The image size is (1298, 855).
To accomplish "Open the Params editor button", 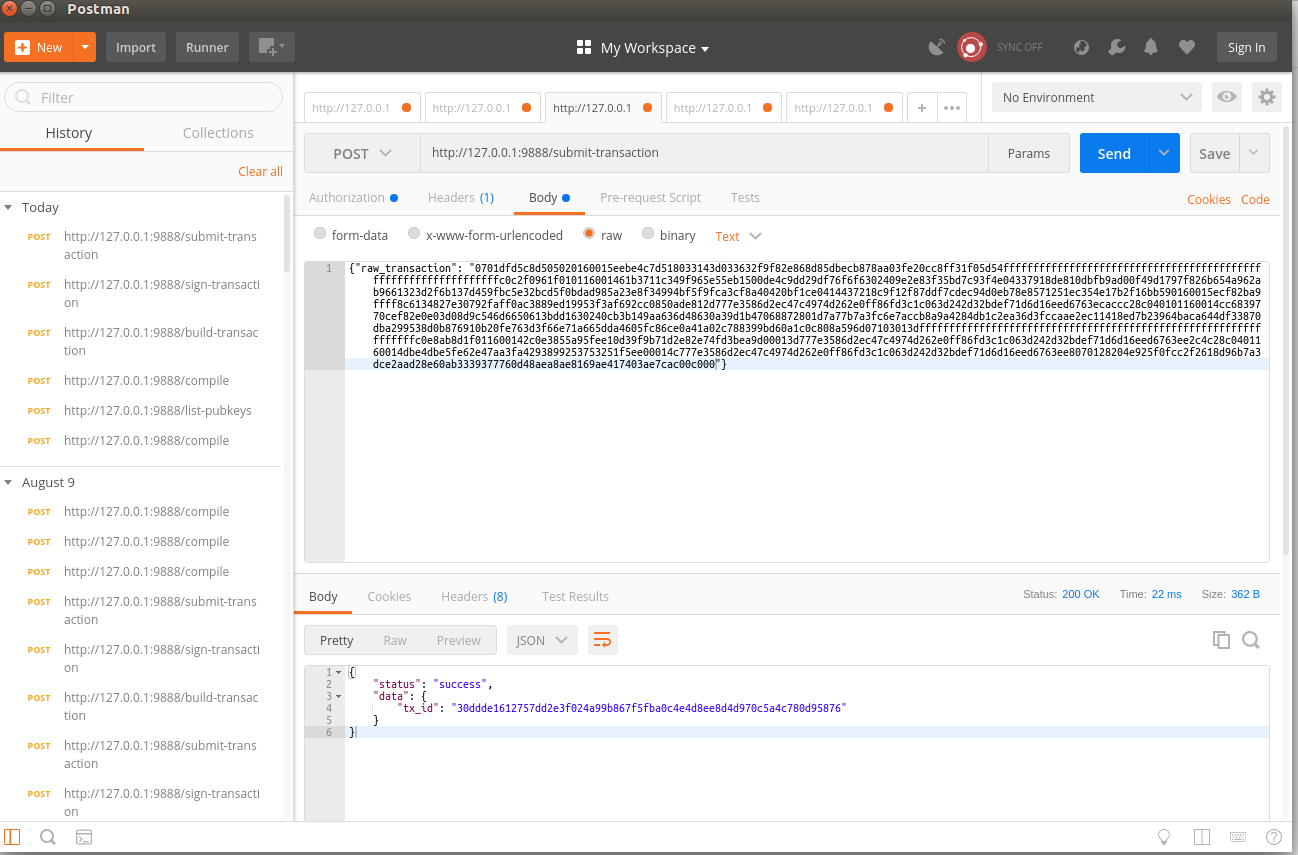I will (1029, 153).
